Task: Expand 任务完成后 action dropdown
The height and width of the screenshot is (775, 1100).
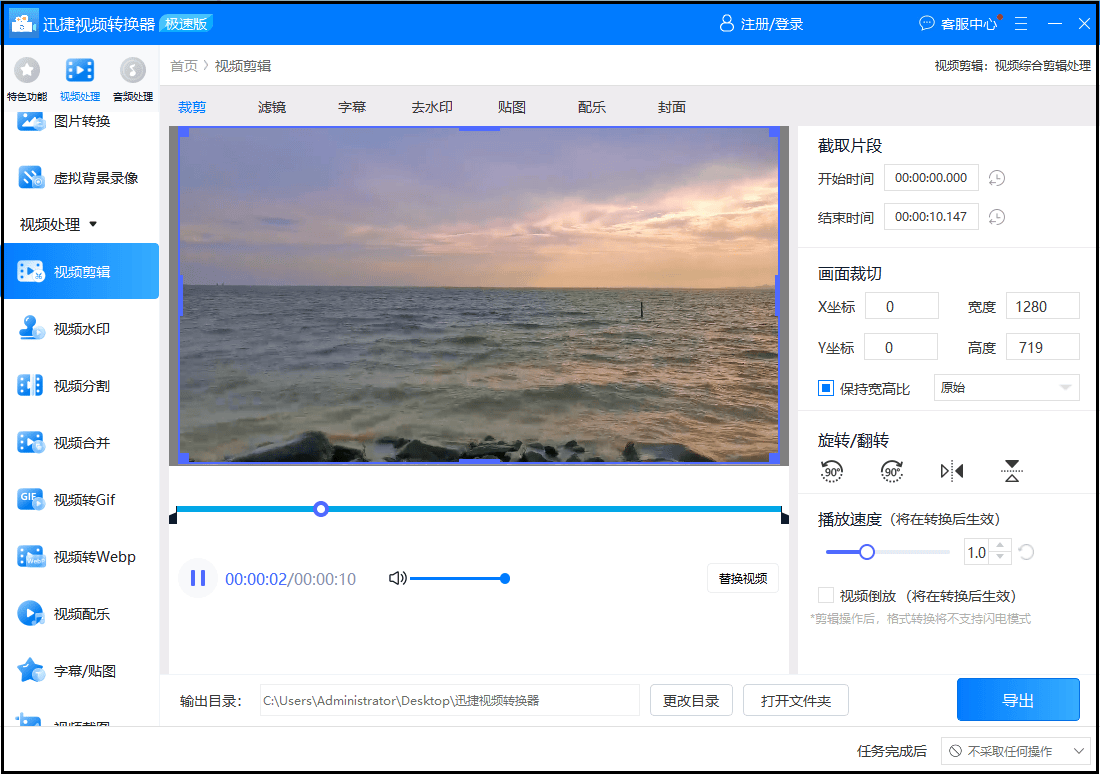Action: (x=1016, y=751)
